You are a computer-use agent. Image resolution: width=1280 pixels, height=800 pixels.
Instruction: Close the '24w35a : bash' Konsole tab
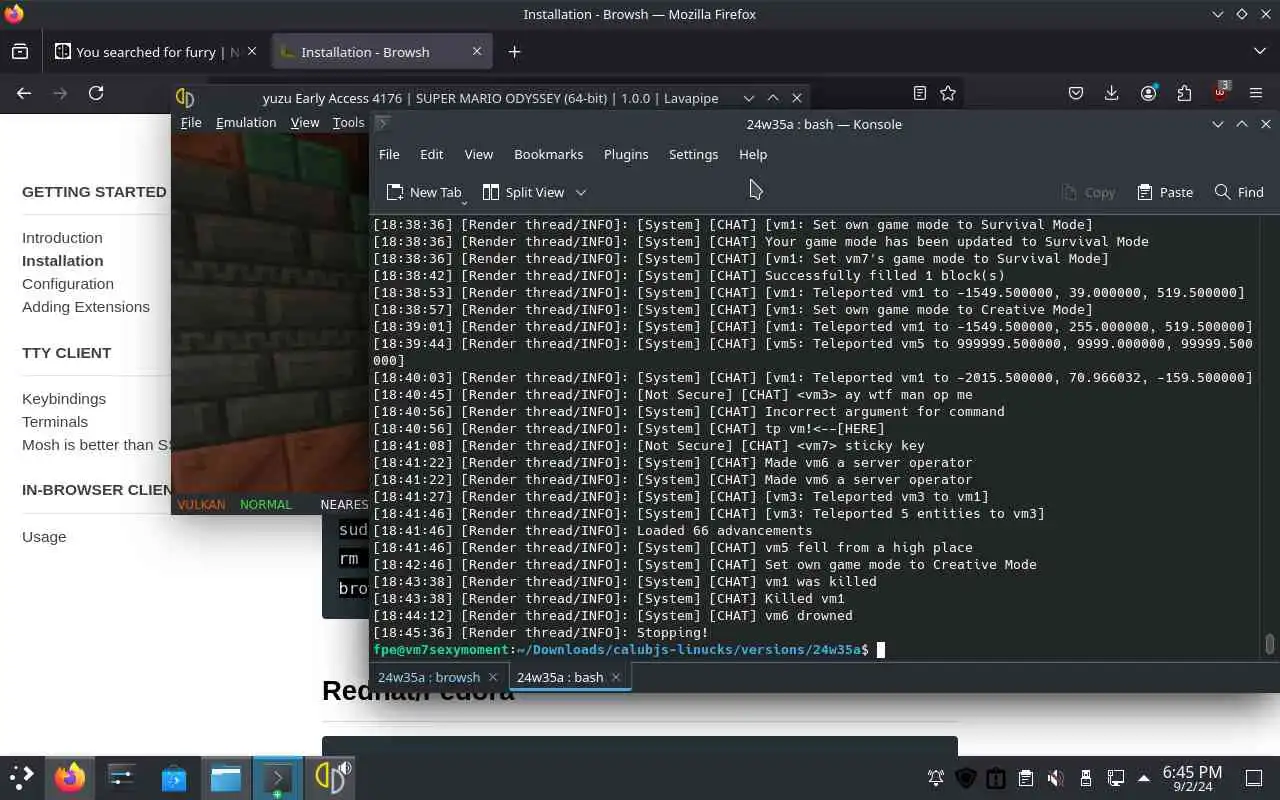[x=616, y=677]
